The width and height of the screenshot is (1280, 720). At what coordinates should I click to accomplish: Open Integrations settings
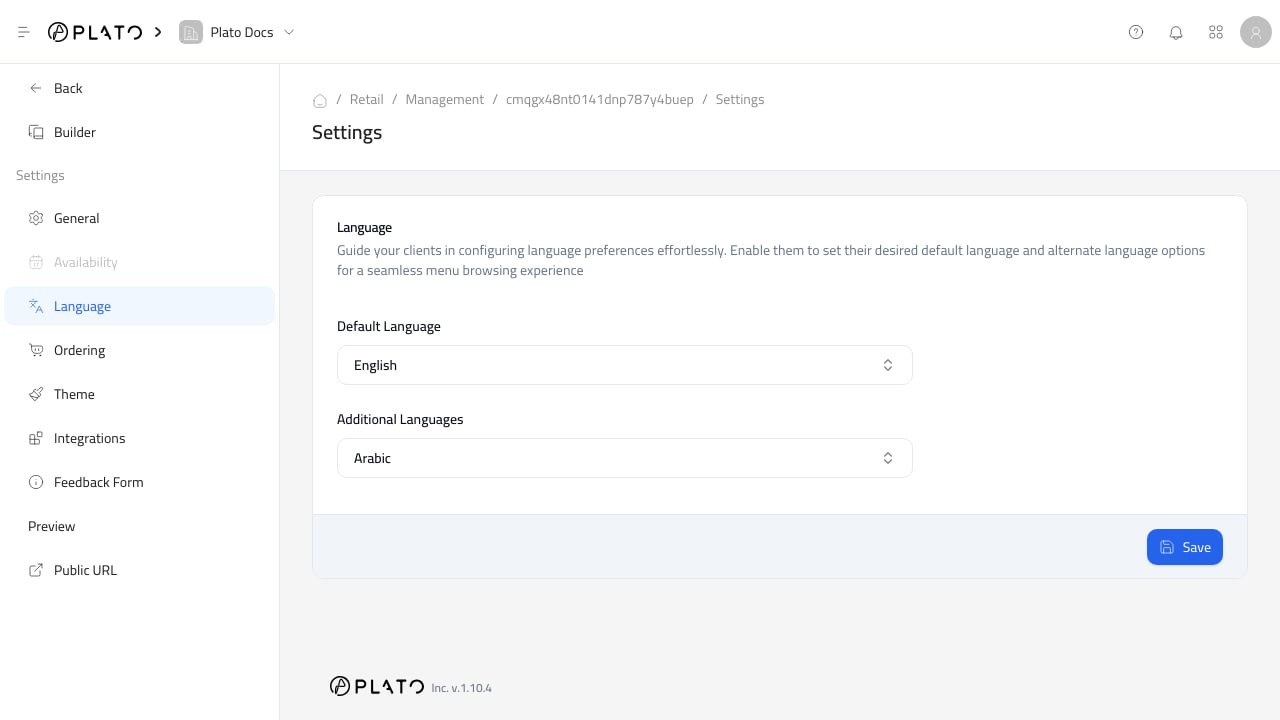pyautogui.click(x=140, y=438)
